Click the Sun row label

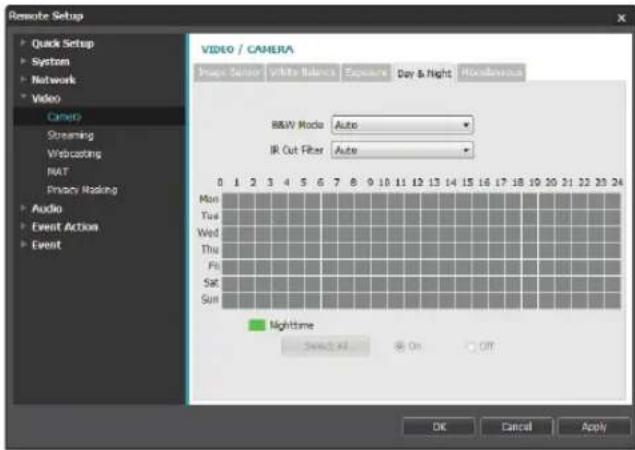pyautogui.click(x=210, y=299)
